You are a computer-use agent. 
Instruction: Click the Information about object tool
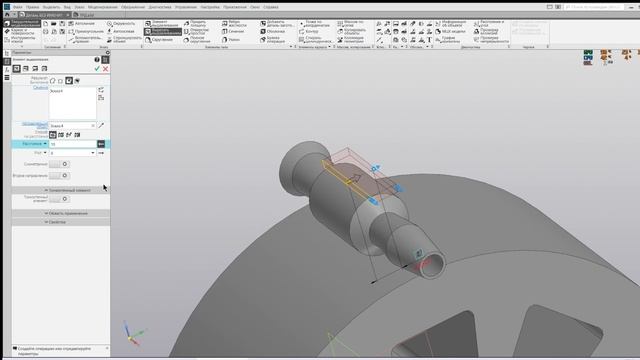click(x=451, y=23)
